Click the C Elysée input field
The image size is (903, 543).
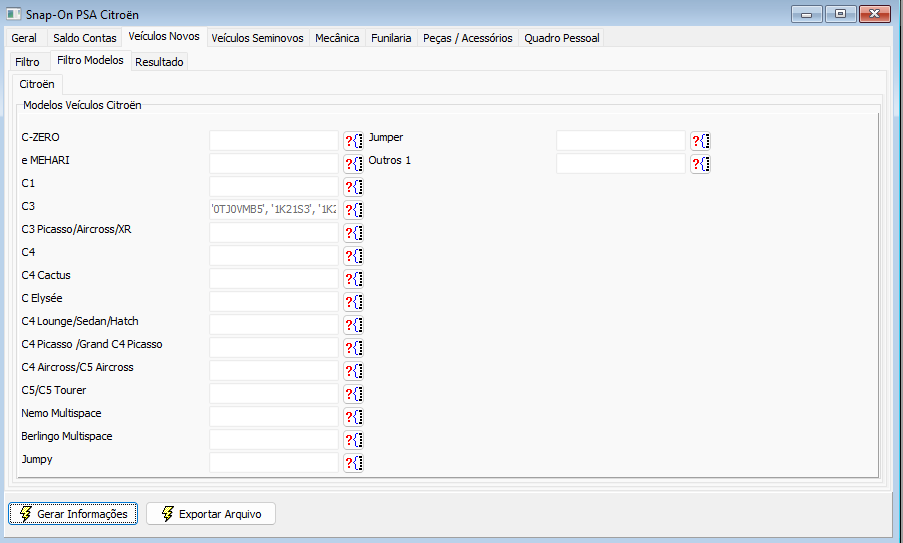point(274,302)
